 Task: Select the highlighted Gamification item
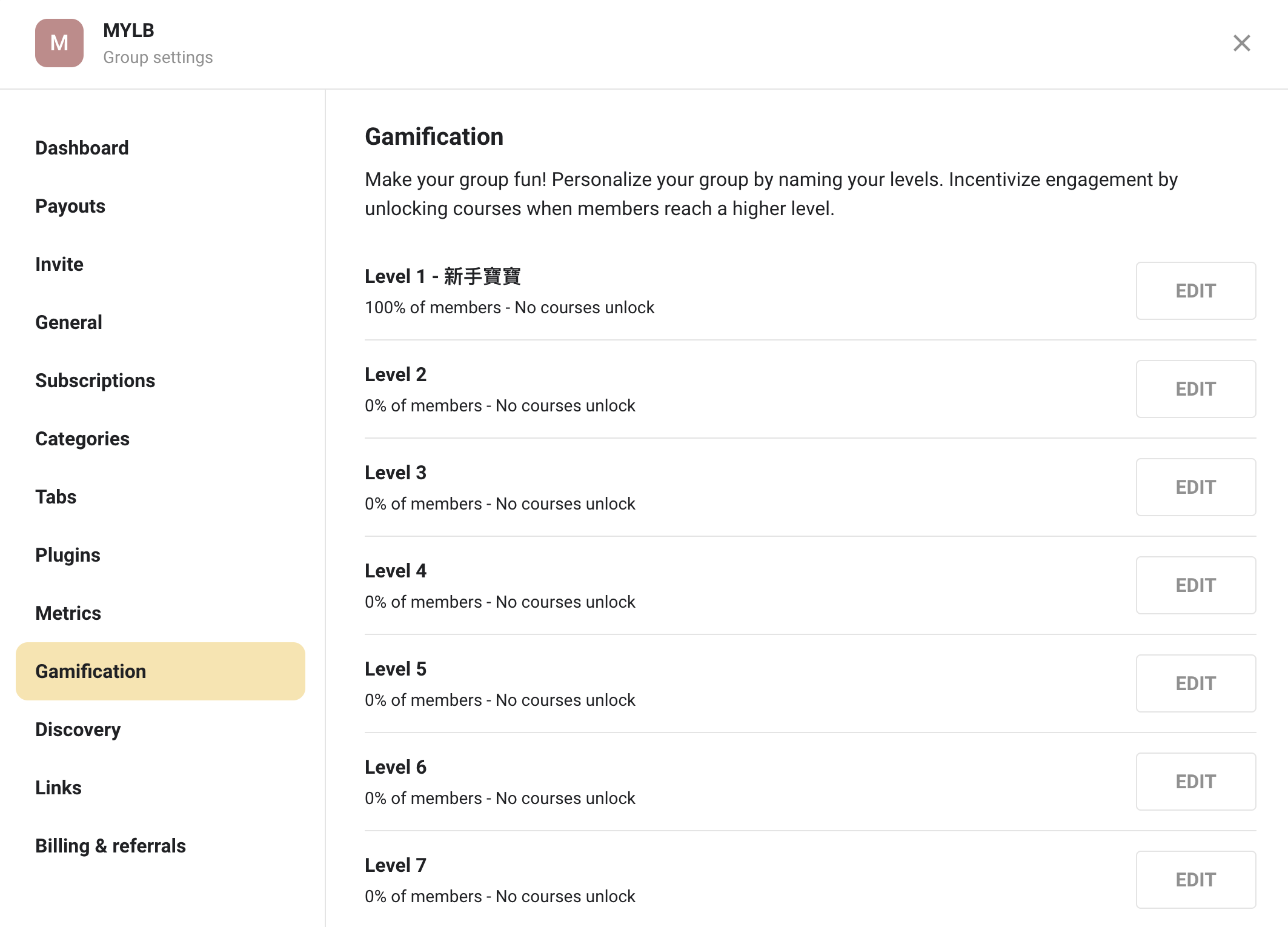[x=161, y=671]
